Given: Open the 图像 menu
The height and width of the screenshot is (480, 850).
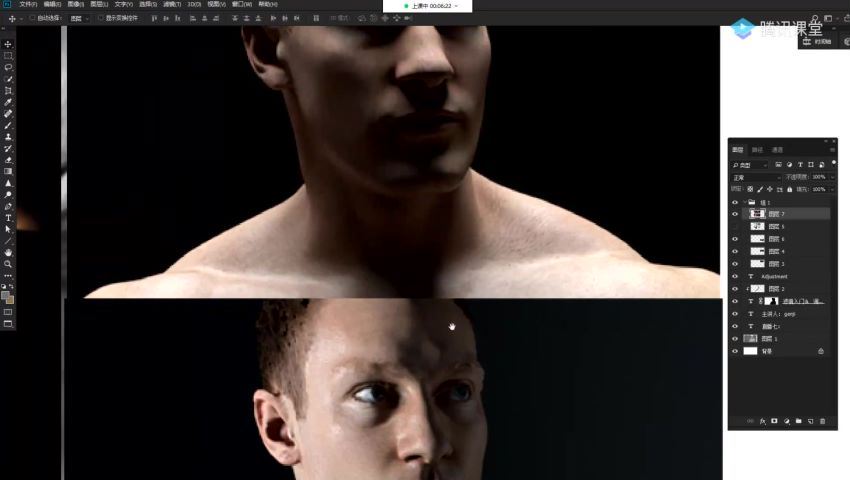Looking at the screenshot, I should (75, 4).
